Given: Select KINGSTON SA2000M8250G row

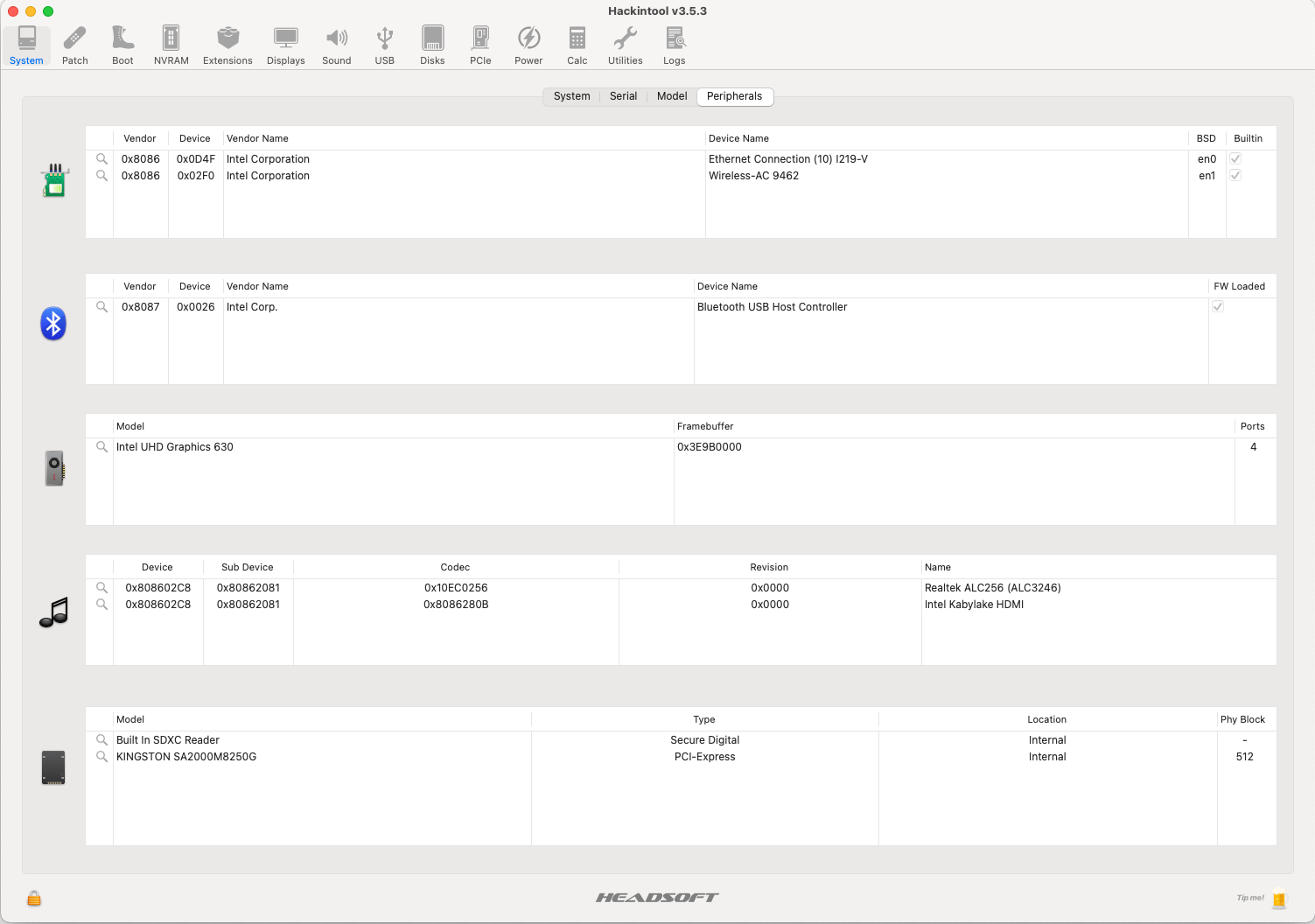Looking at the screenshot, I should tap(681, 757).
